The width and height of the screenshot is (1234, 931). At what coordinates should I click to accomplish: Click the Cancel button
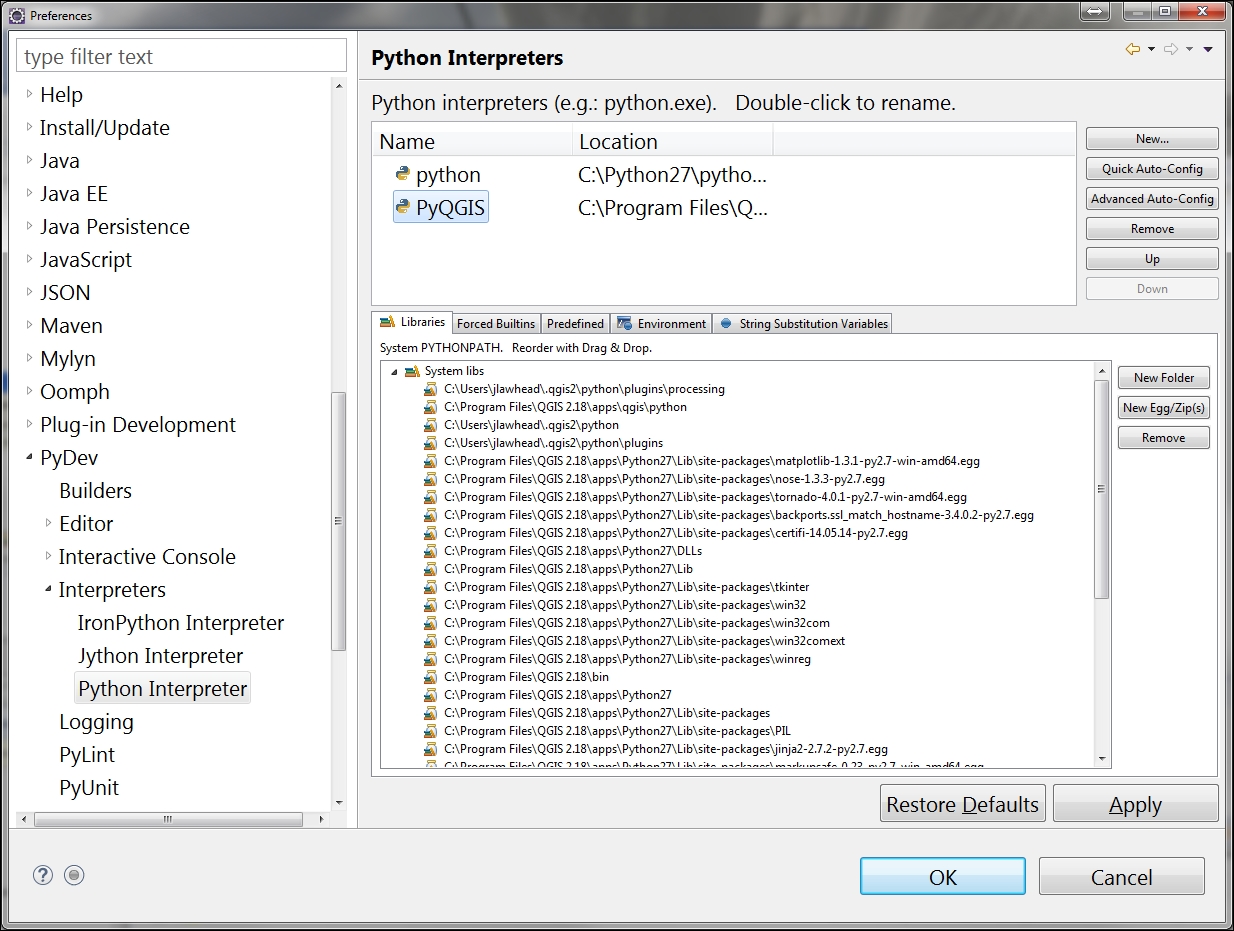coord(1121,877)
